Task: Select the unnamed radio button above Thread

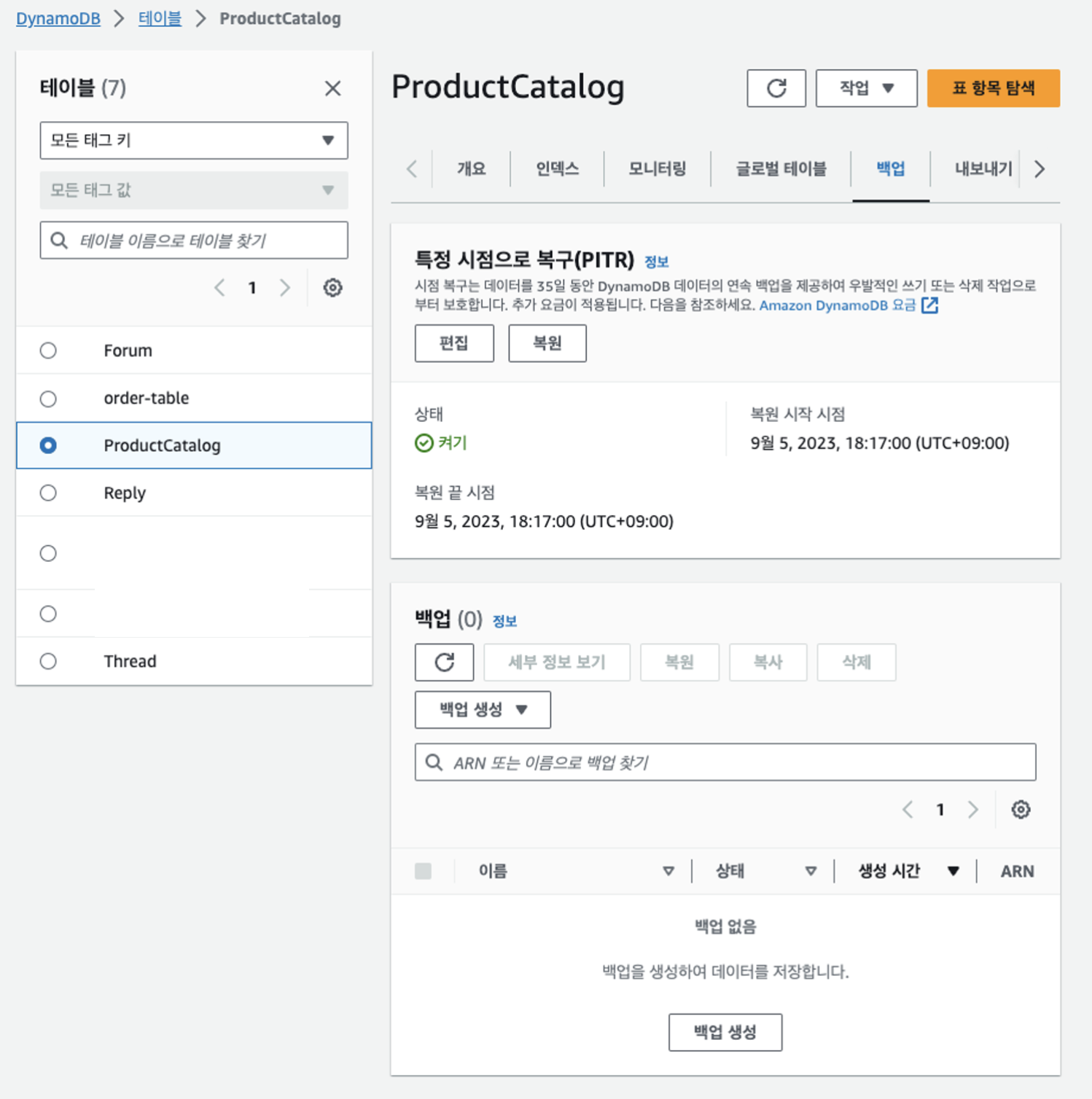Action: [48, 614]
